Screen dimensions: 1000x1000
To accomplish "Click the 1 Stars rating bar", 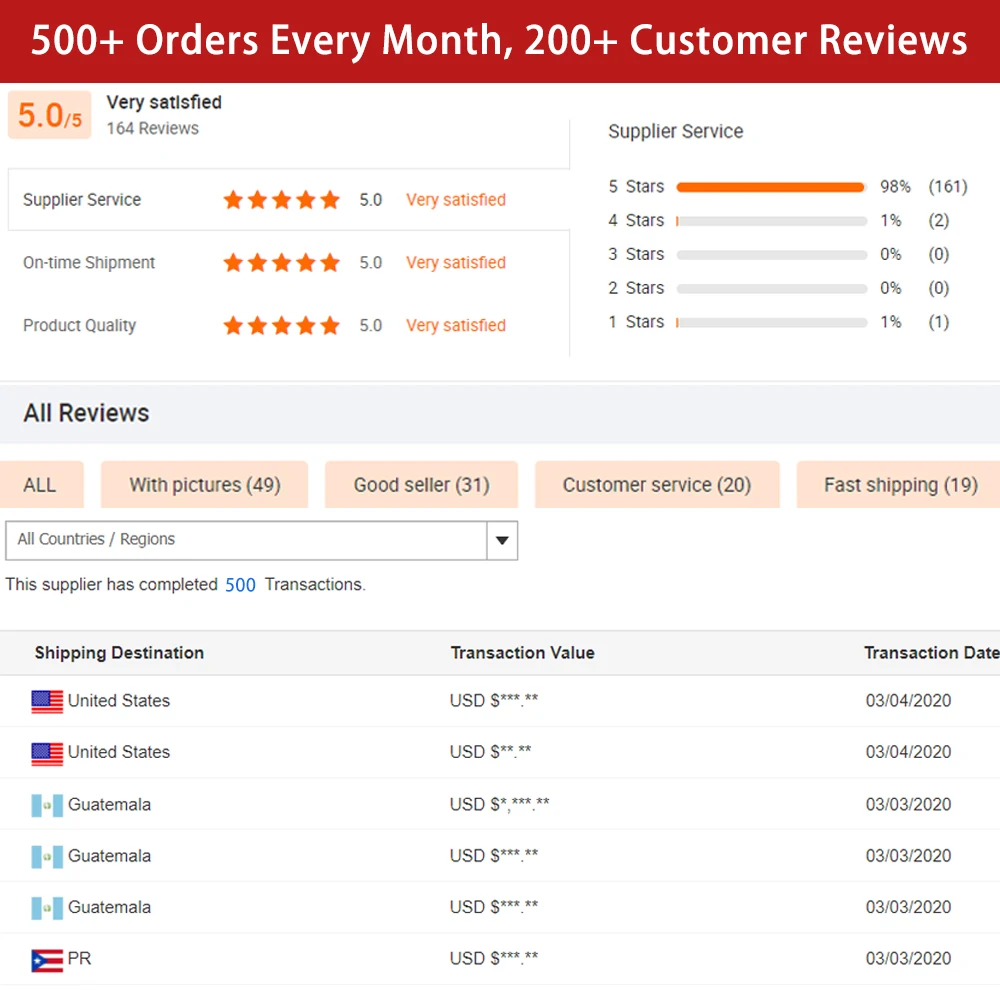I will click(x=770, y=323).
